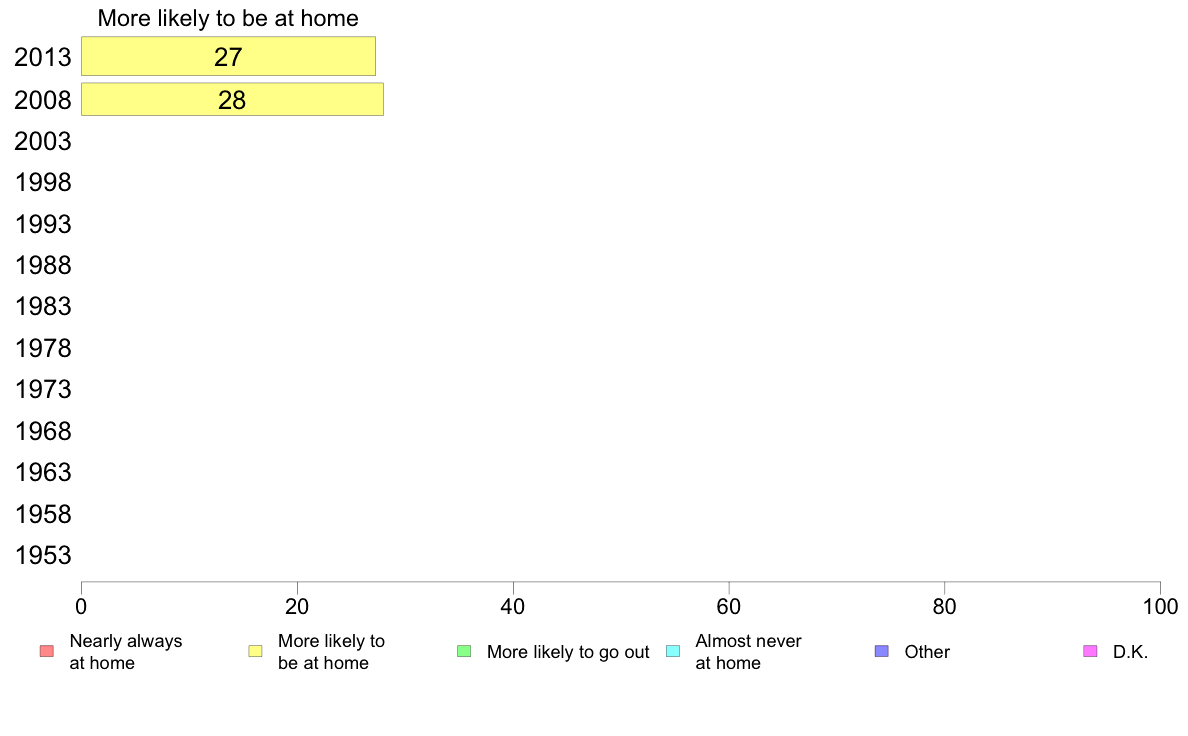Select the 2013 bar showing 27
1188x736 pixels.
tap(228, 57)
